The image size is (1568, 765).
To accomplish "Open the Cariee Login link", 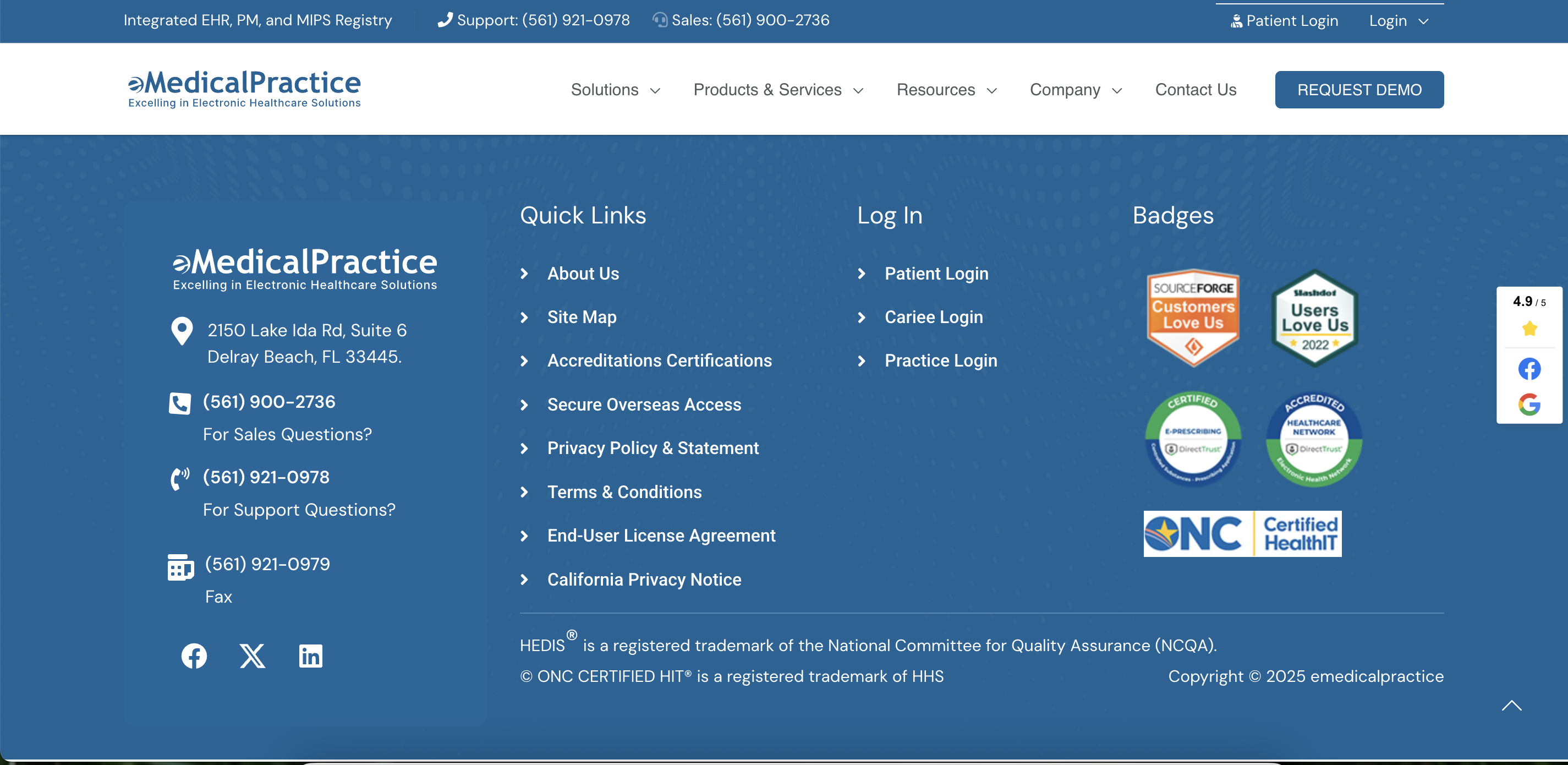I will coord(933,318).
